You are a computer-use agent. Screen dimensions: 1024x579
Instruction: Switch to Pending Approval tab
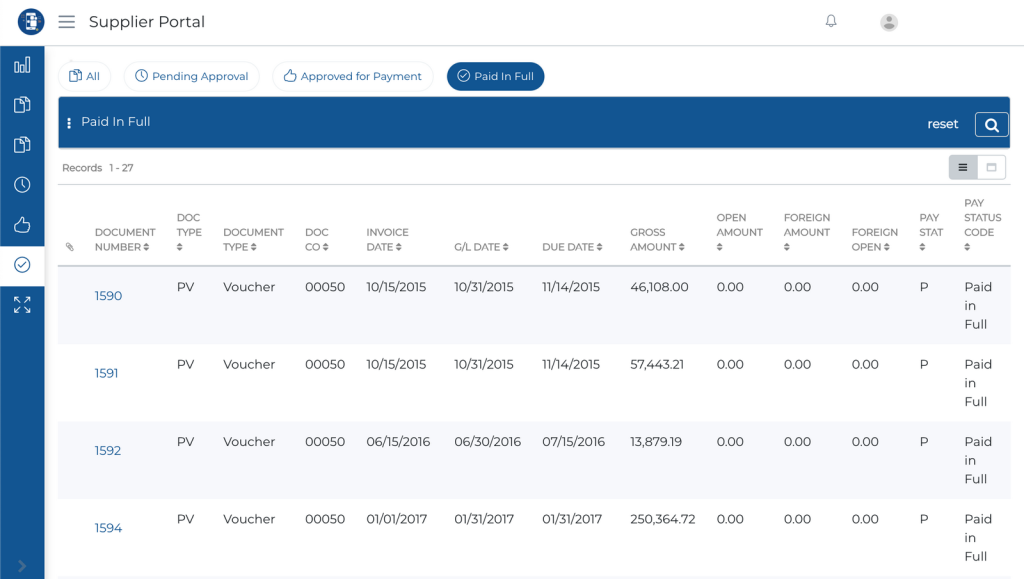tap(191, 76)
